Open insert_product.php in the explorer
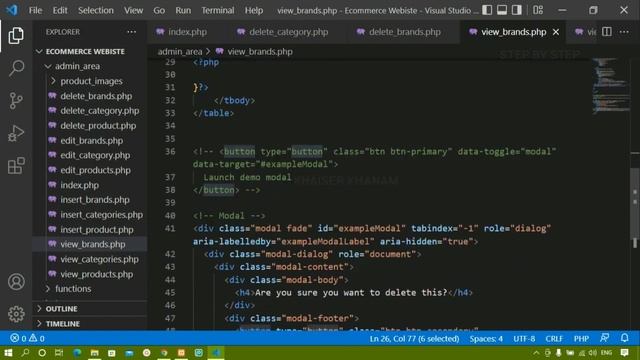The width and height of the screenshot is (640, 360). coord(97,229)
